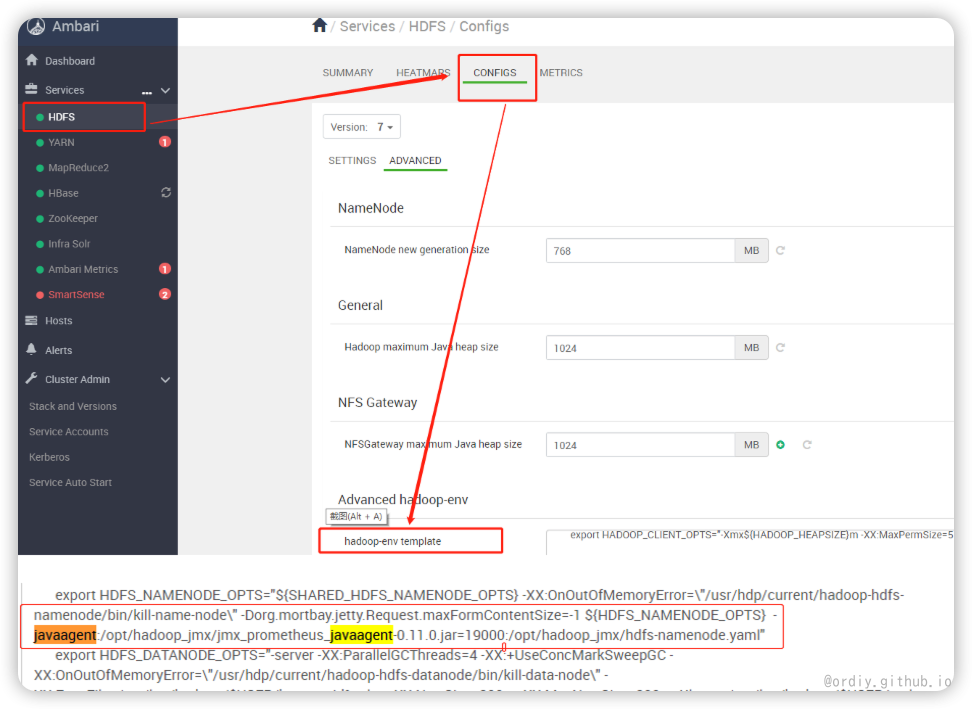The width and height of the screenshot is (972, 709).
Task: Open the ZooKeeper service
Action: [73, 219]
